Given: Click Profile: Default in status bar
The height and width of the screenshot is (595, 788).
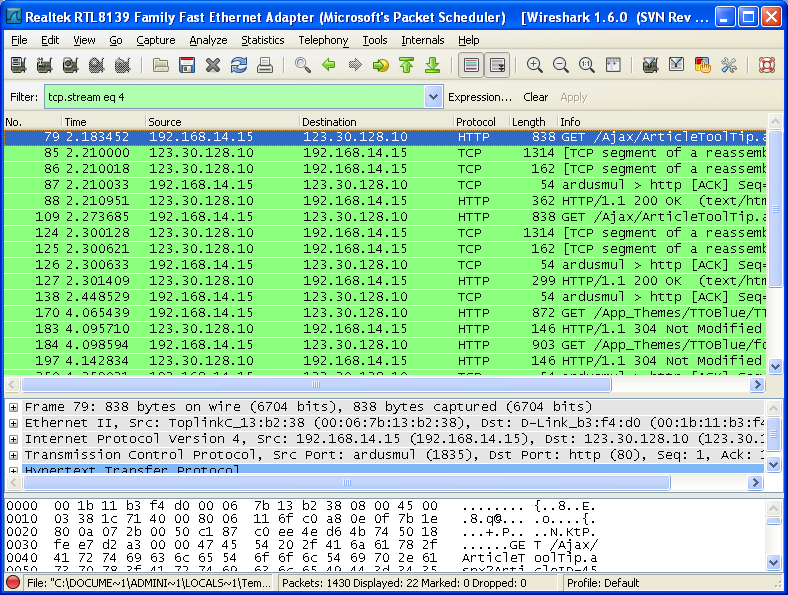Looking at the screenshot, I should coord(603,583).
